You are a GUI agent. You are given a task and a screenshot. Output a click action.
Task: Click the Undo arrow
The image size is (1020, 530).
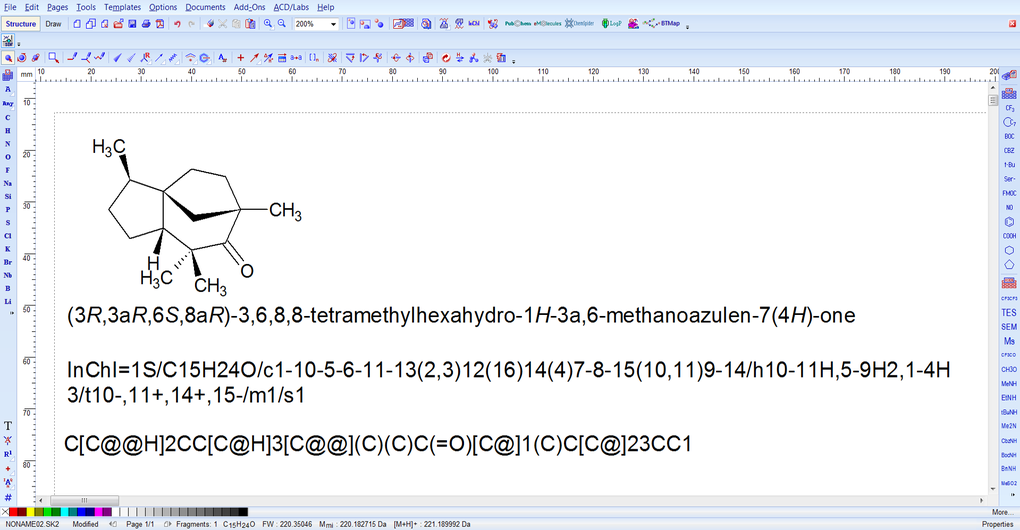click(177, 24)
